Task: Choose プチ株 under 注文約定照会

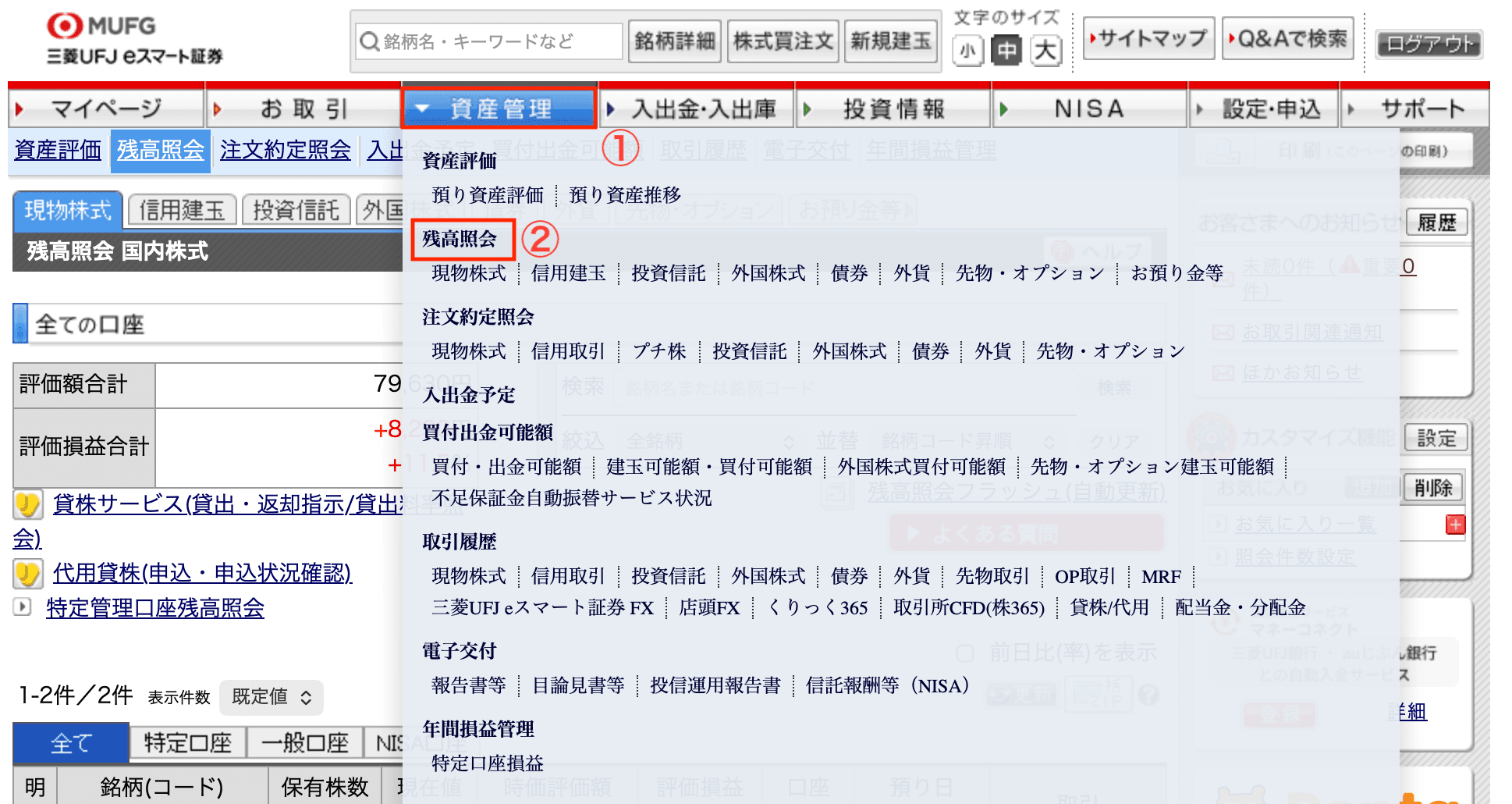Action: (659, 351)
